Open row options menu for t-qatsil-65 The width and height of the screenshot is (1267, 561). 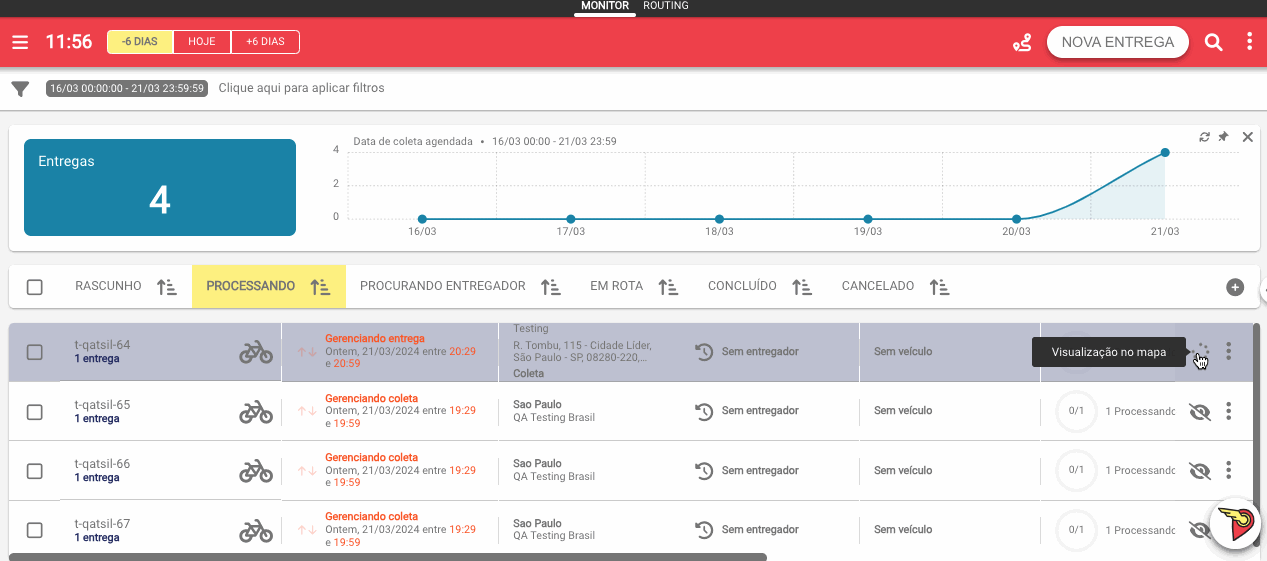[1229, 411]
